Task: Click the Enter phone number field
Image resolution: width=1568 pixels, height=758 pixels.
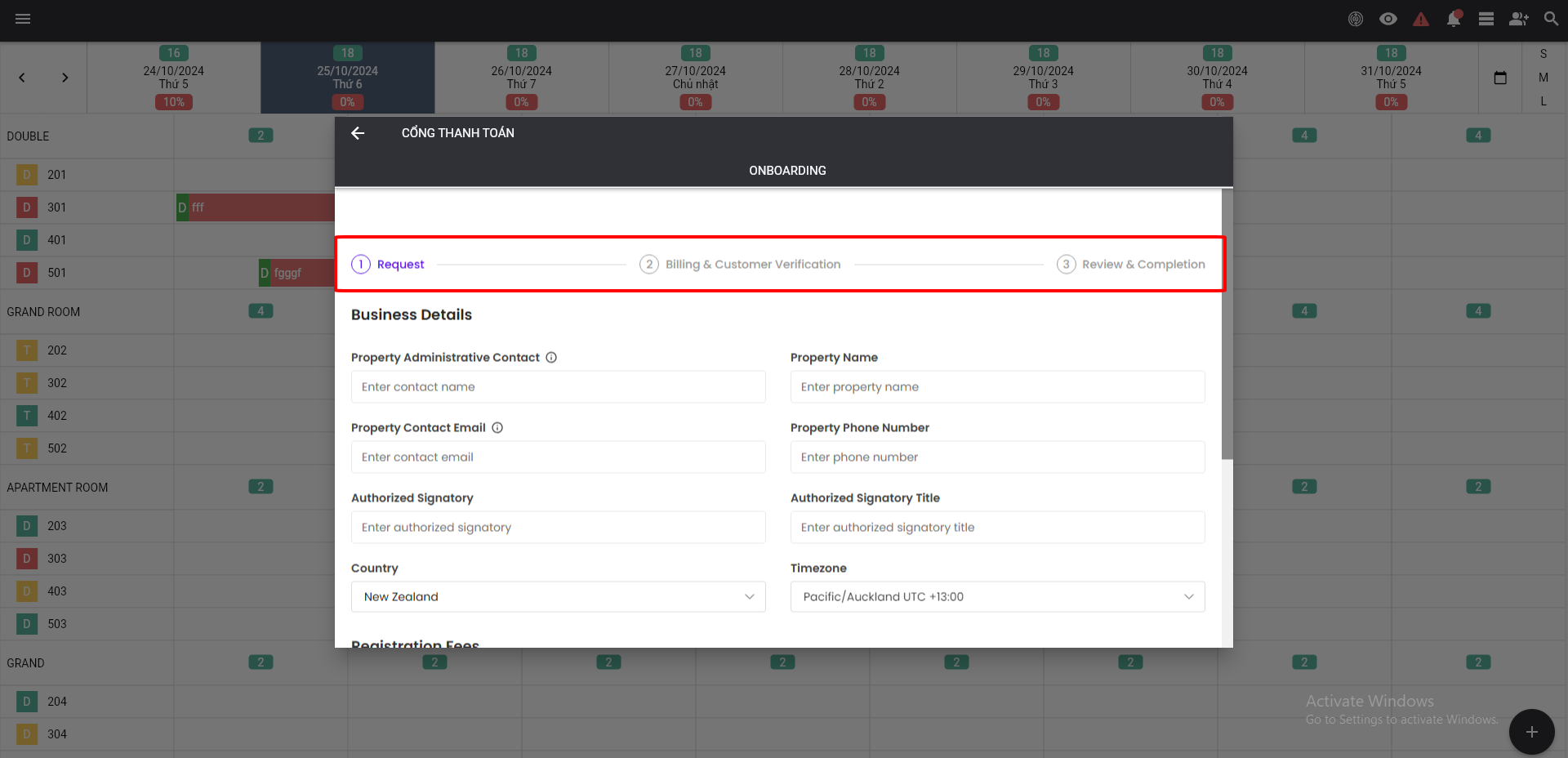Action: pyautogui.click(x=998, y=457)
